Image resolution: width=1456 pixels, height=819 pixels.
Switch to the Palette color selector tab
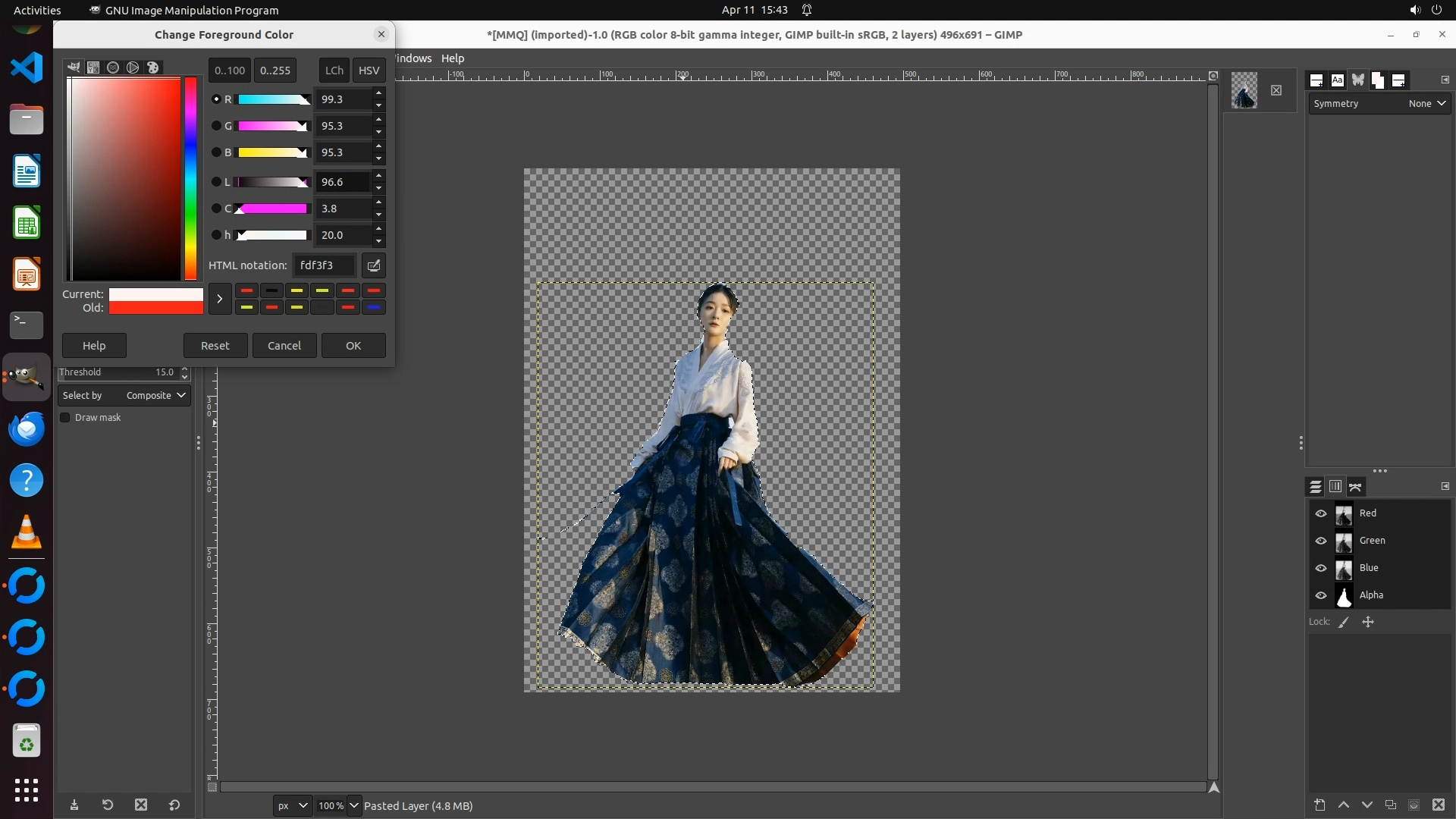pyautogui.click(x=153, y=67)
